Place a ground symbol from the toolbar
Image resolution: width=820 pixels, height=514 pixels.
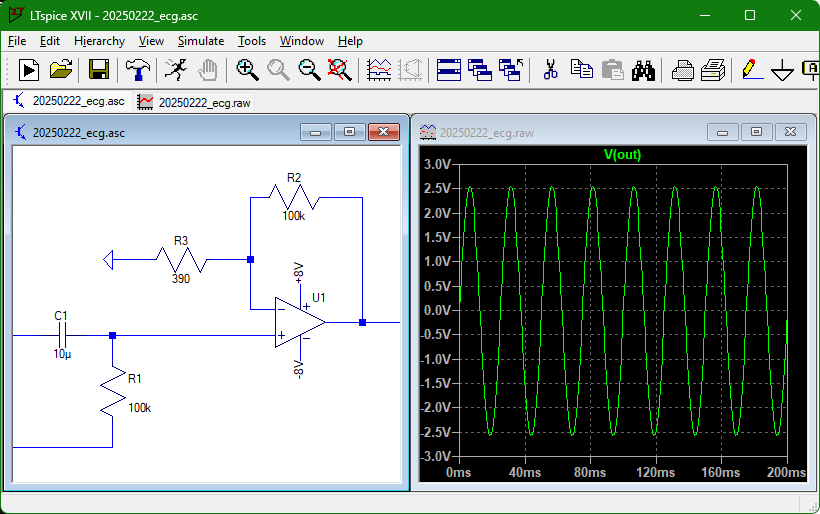[x=782, y=70]
